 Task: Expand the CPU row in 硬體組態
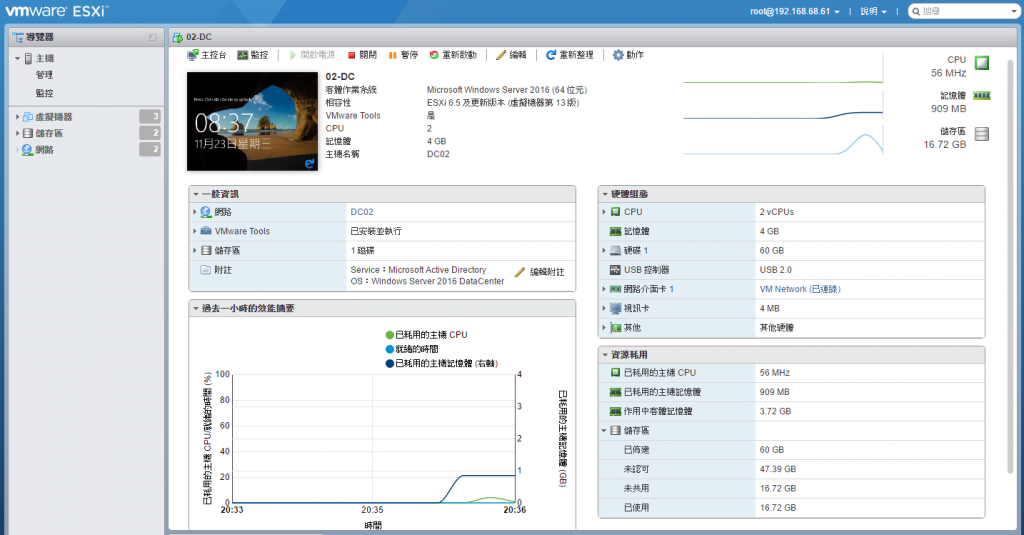tap(604, 212)
